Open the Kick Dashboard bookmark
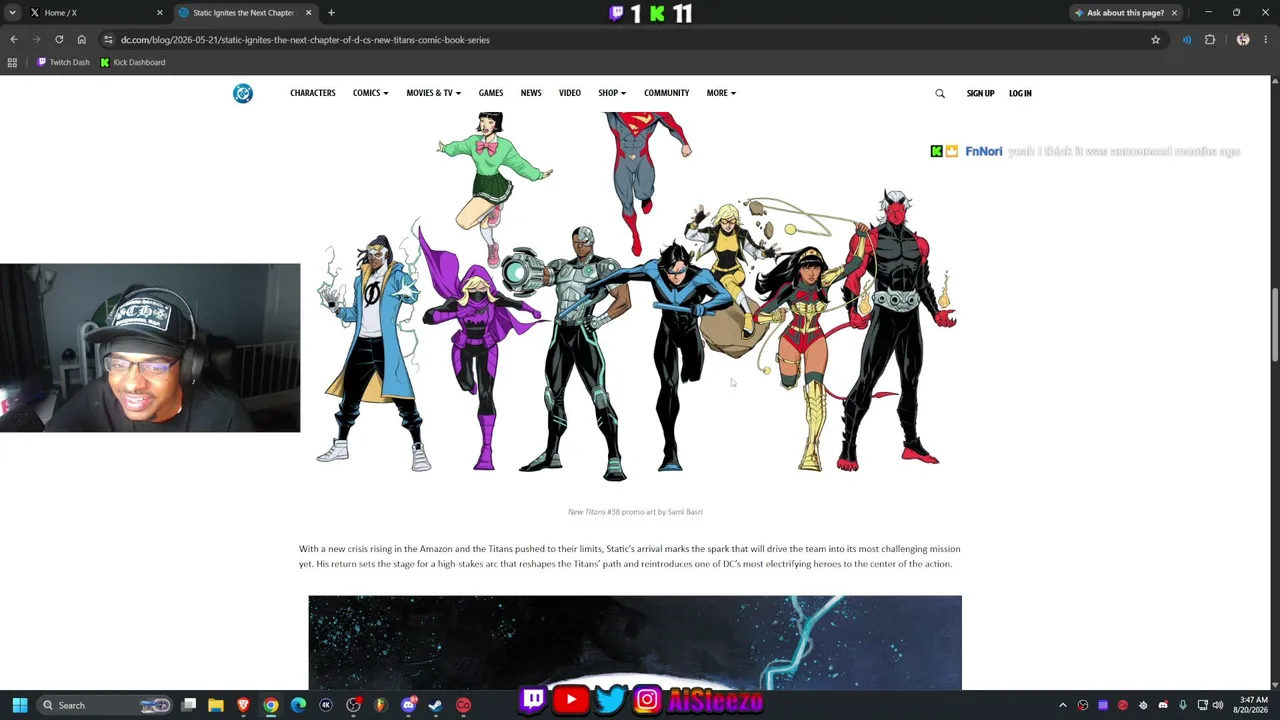The height and width of the screenshot is (720, 1280). tap(133, 62)
